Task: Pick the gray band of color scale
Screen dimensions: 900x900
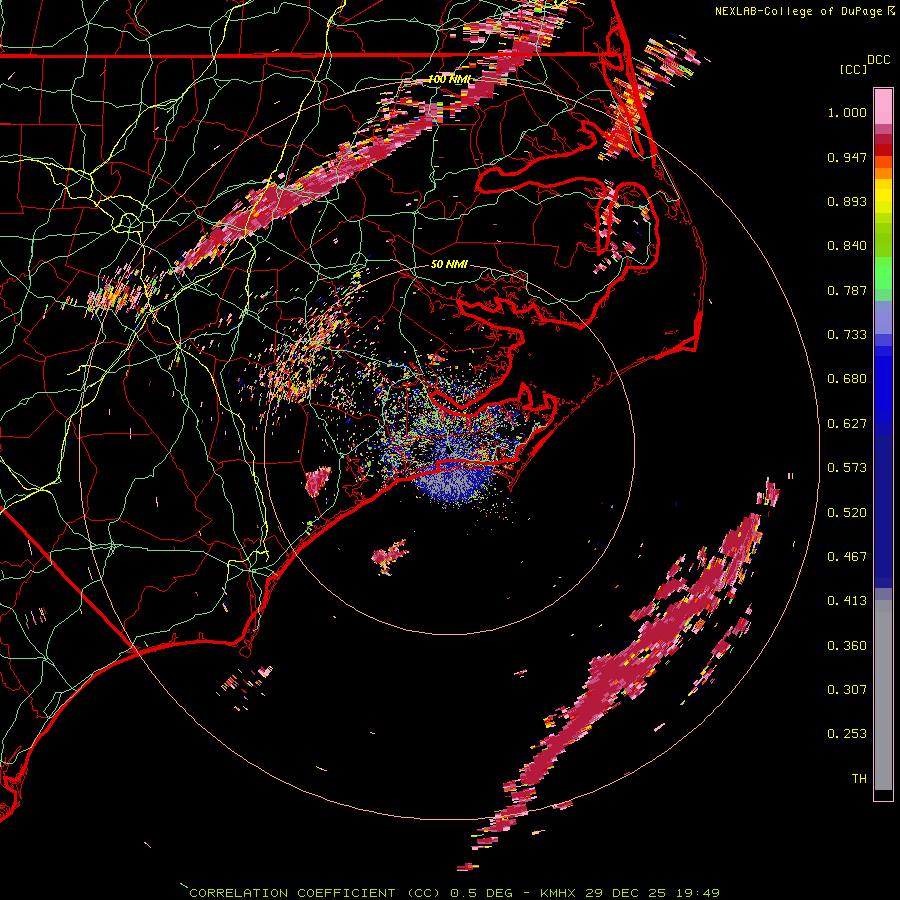Action: click(883, 695)
